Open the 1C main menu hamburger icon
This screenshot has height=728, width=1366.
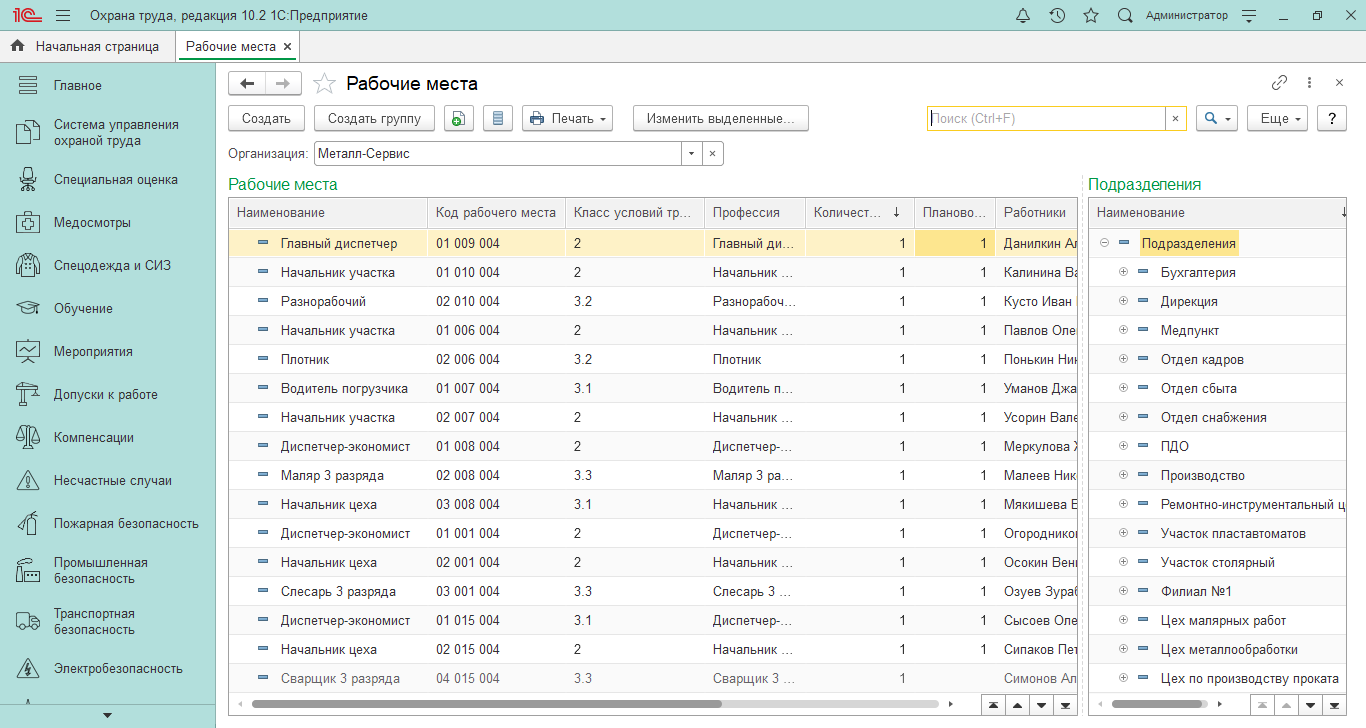coord(63,16)
